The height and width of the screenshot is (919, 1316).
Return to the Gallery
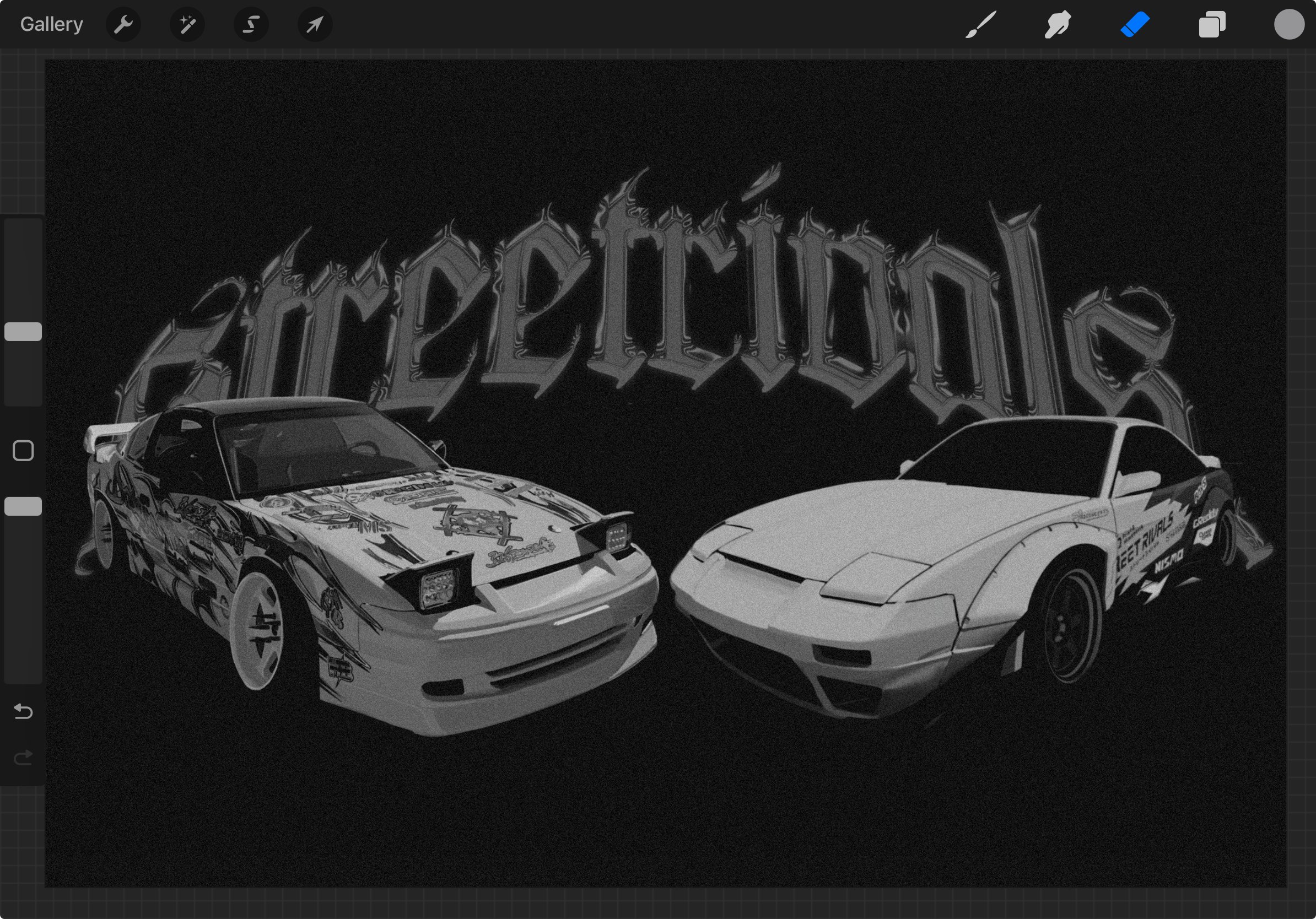pyautogui.click(x=52, y=24)
